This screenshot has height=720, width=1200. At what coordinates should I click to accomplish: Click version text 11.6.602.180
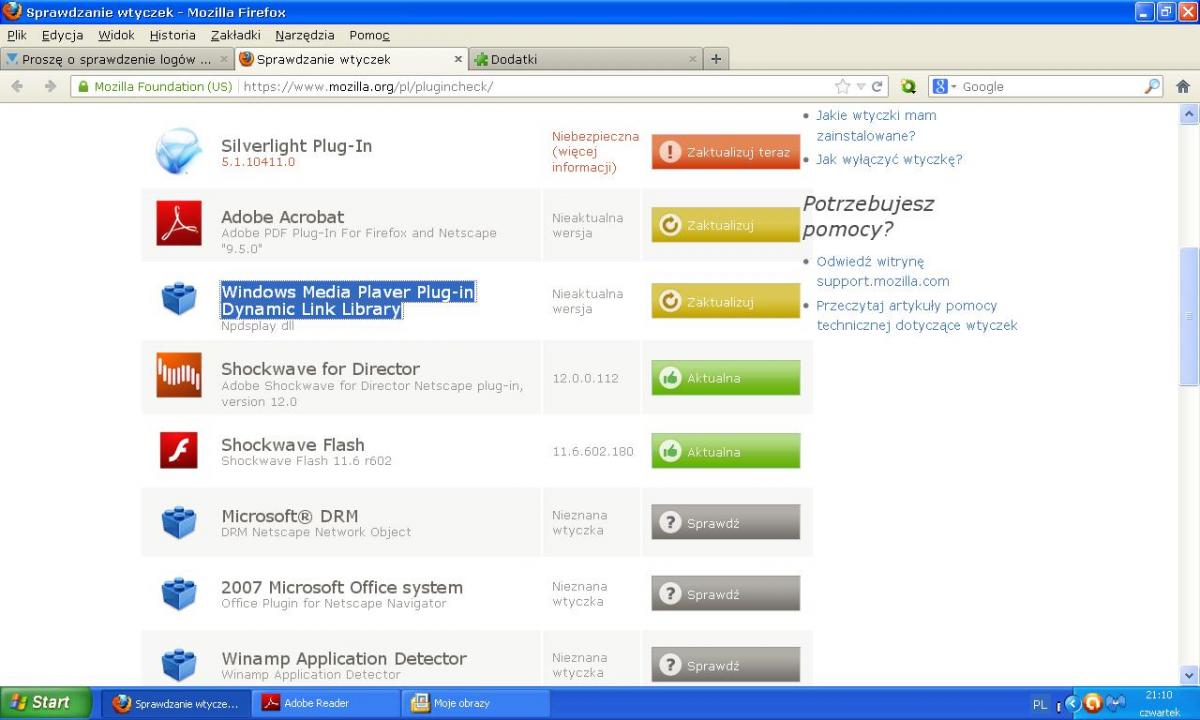[x=593, y=451]
